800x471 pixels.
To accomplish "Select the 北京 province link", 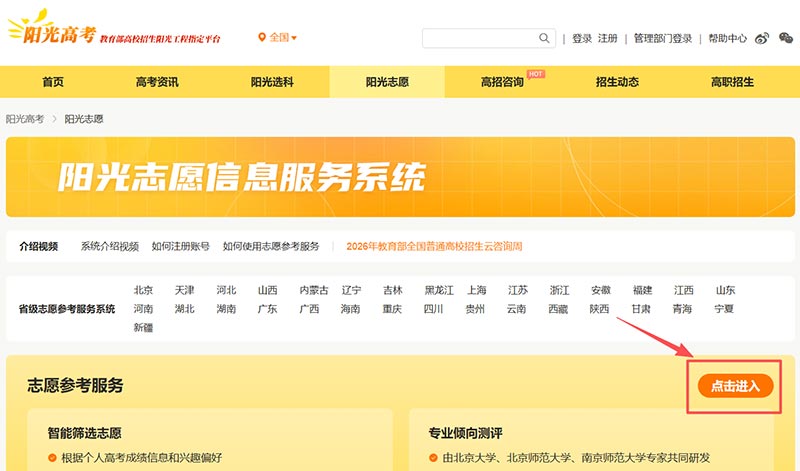I will tap(143, 290).
